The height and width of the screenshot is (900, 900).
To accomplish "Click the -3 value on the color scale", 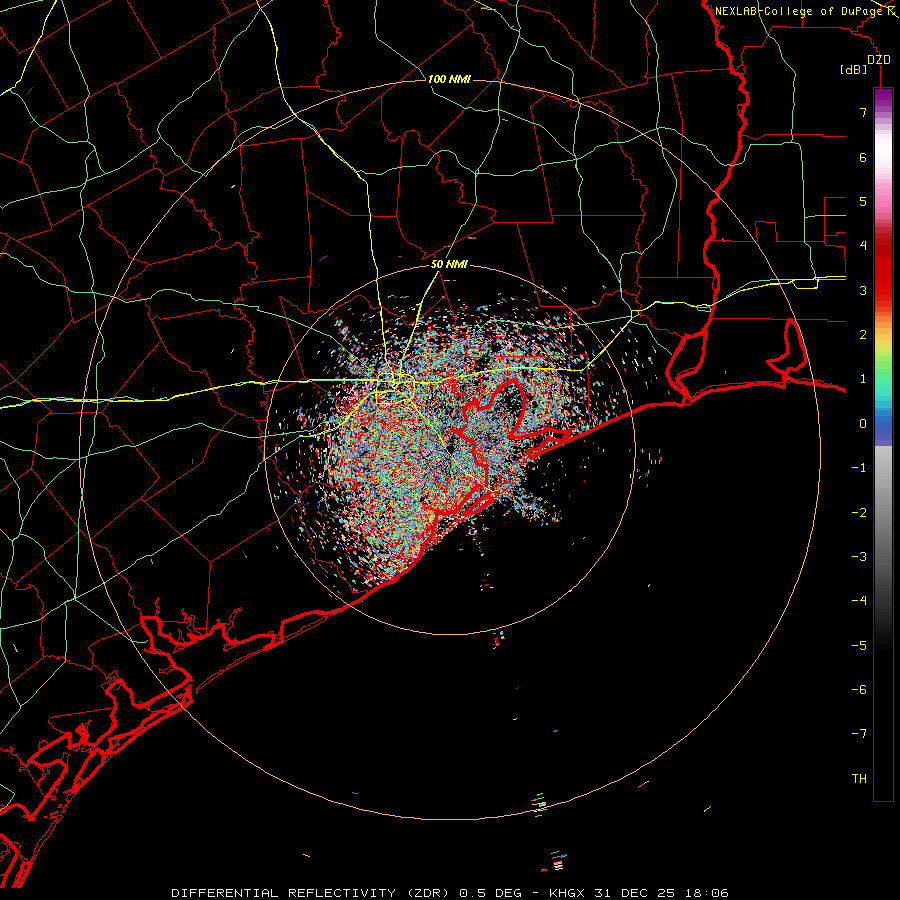I will point(859,557).
